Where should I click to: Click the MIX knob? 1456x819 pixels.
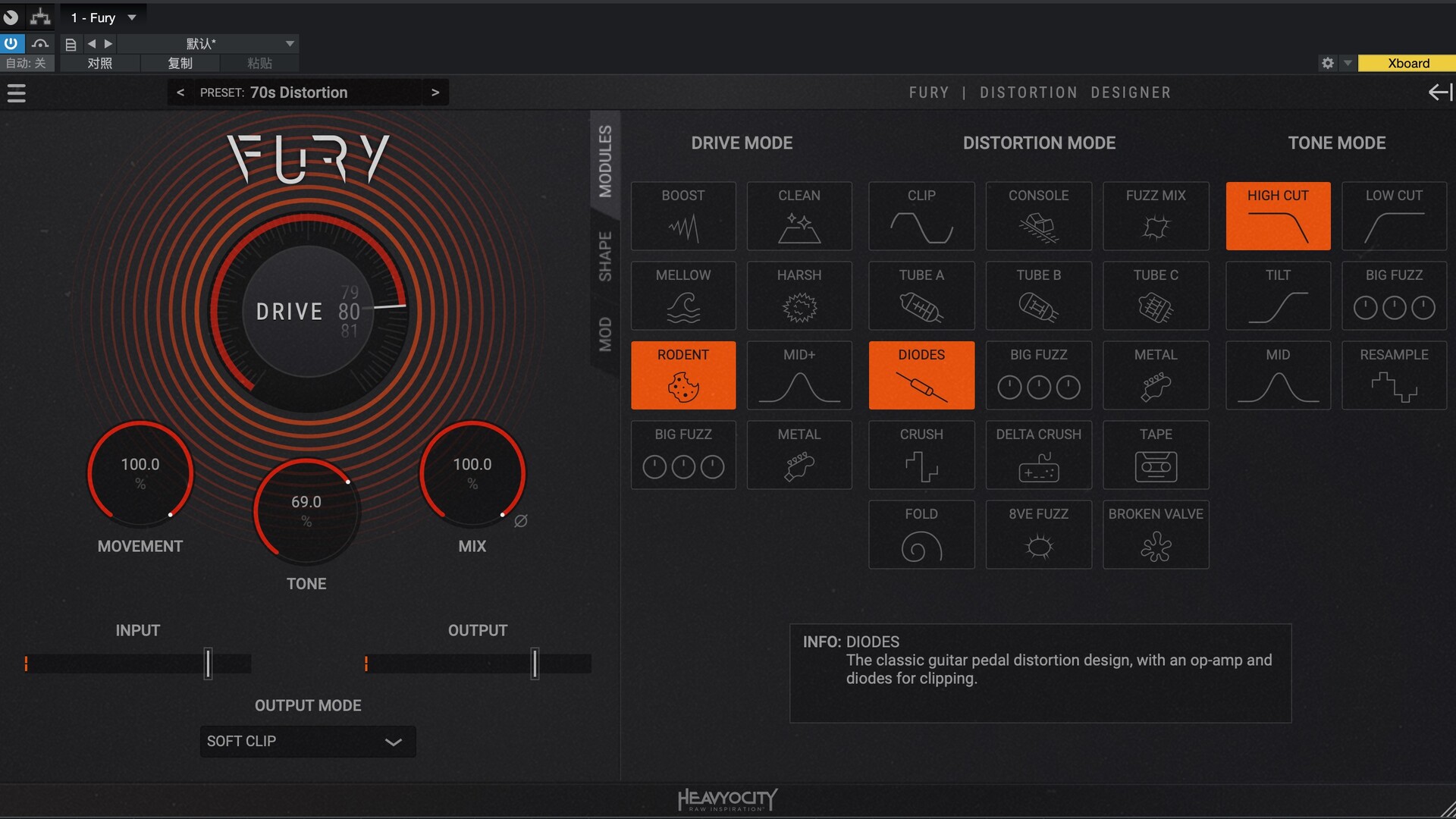click(x=472, y=473)
